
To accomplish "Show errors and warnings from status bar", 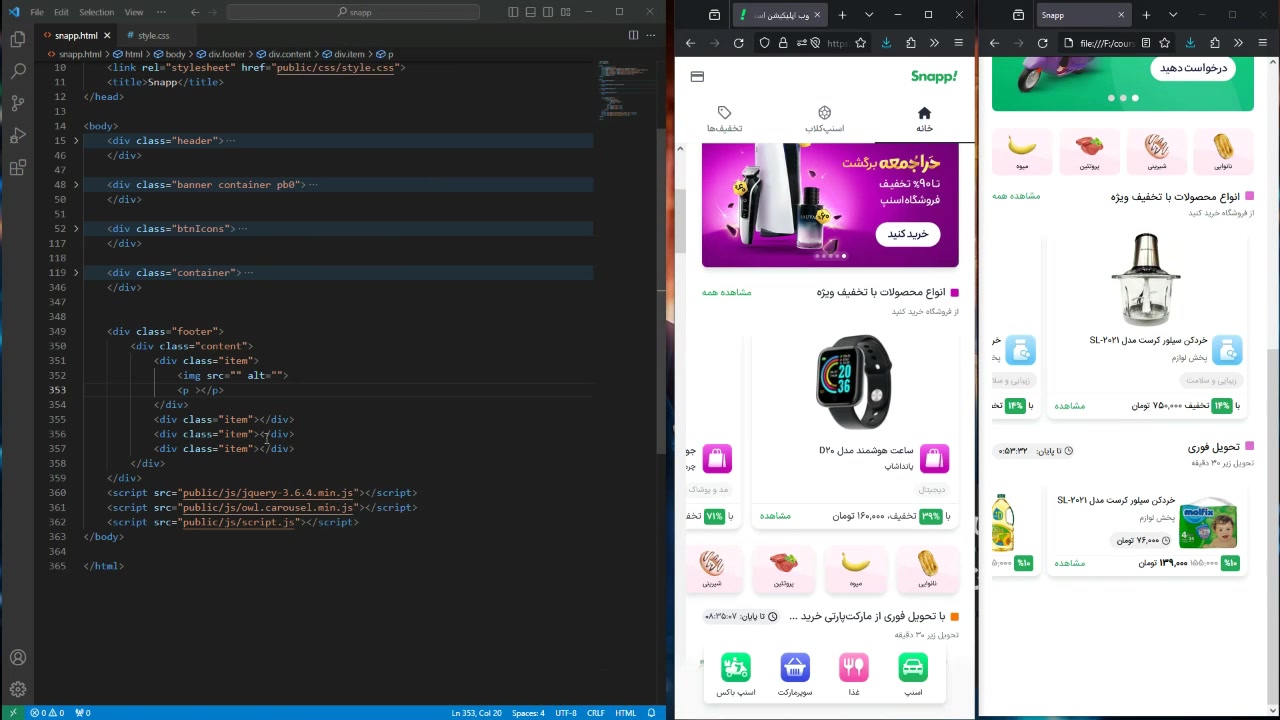I will click(47, 713).
